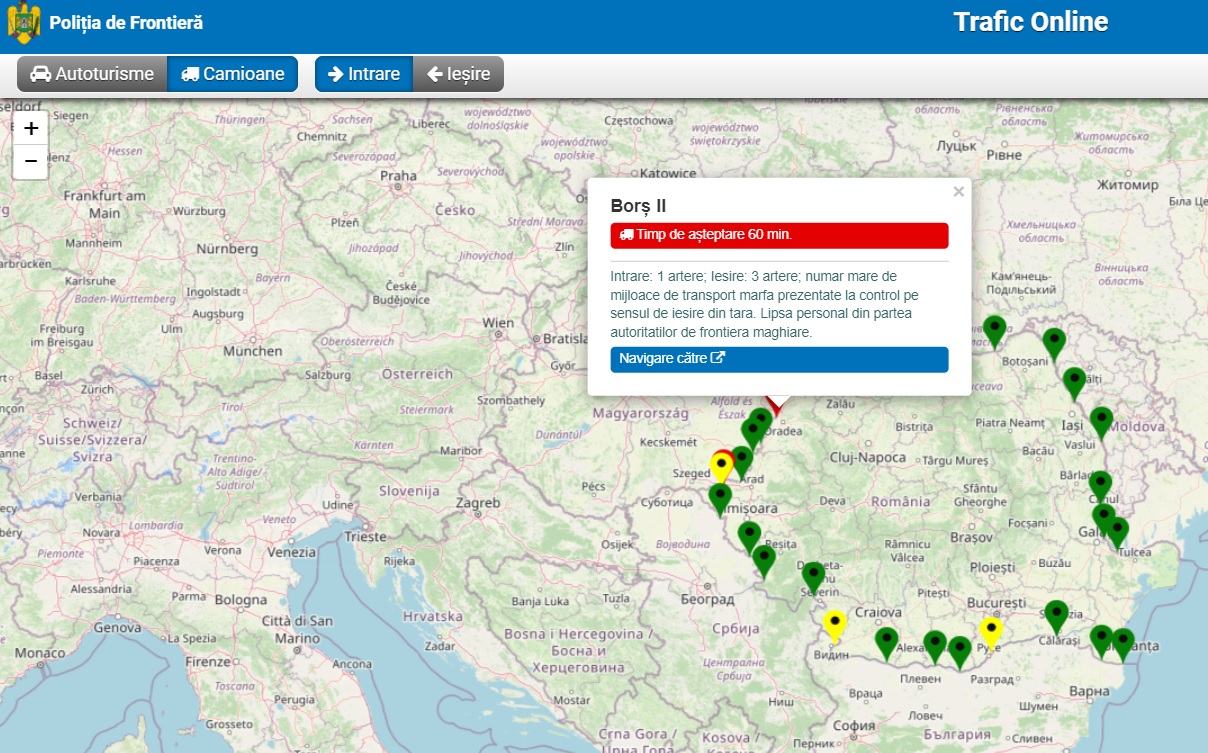Click the Trafic Online header title
The height and width of the screenshot is (753, 1208).
click(1030, 22)
